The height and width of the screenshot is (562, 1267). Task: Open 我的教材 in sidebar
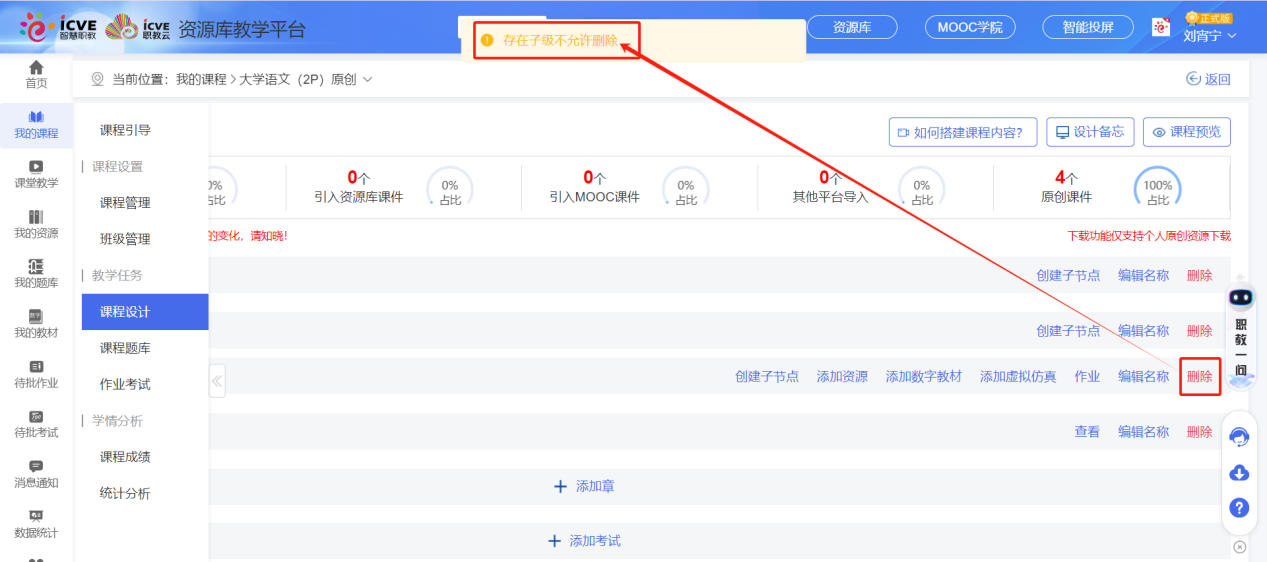pos(36,324)
